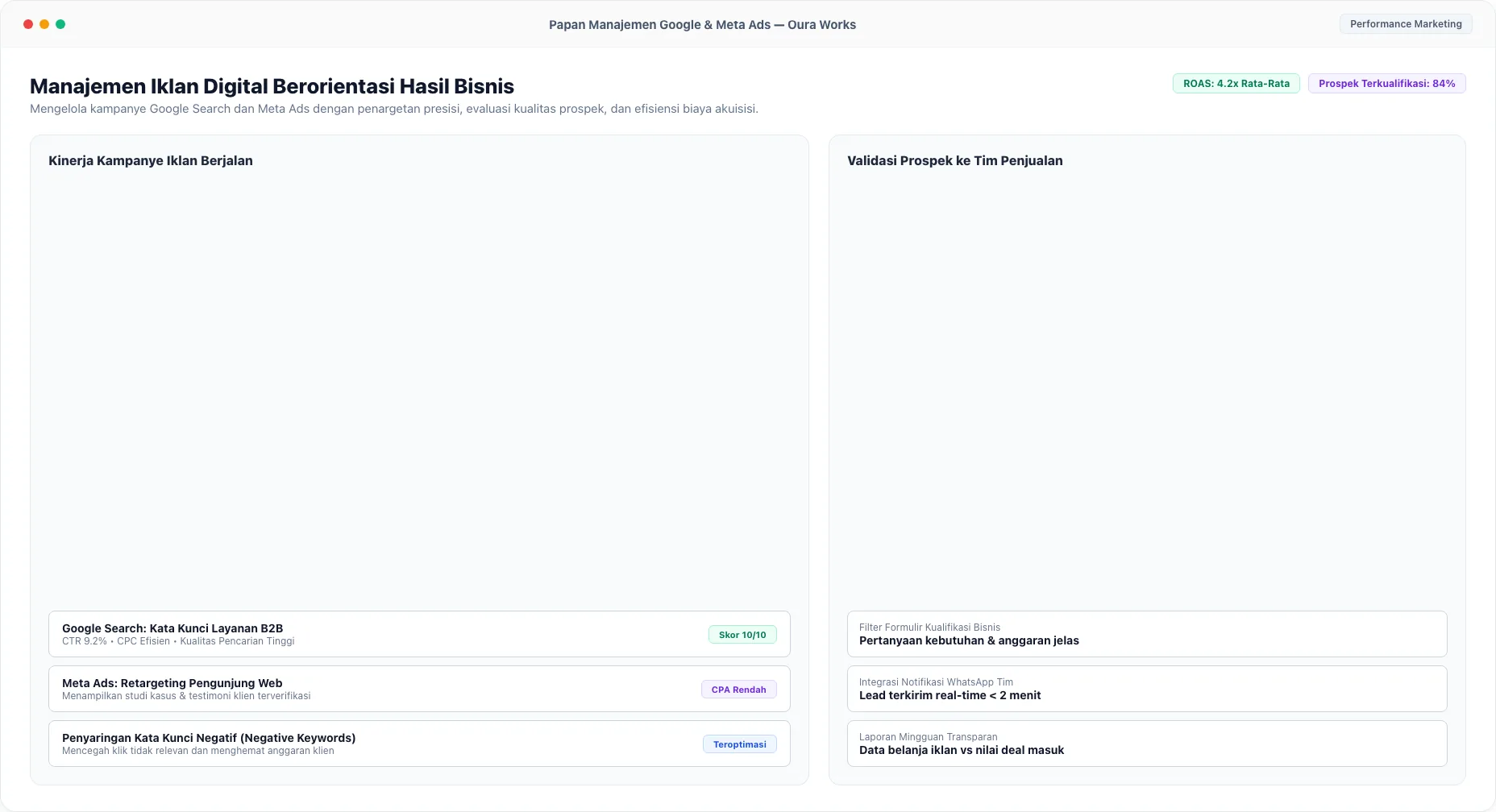Open the Integrasi Notifikasi WhatsApp Tim card

click(x=1147, y=689)
